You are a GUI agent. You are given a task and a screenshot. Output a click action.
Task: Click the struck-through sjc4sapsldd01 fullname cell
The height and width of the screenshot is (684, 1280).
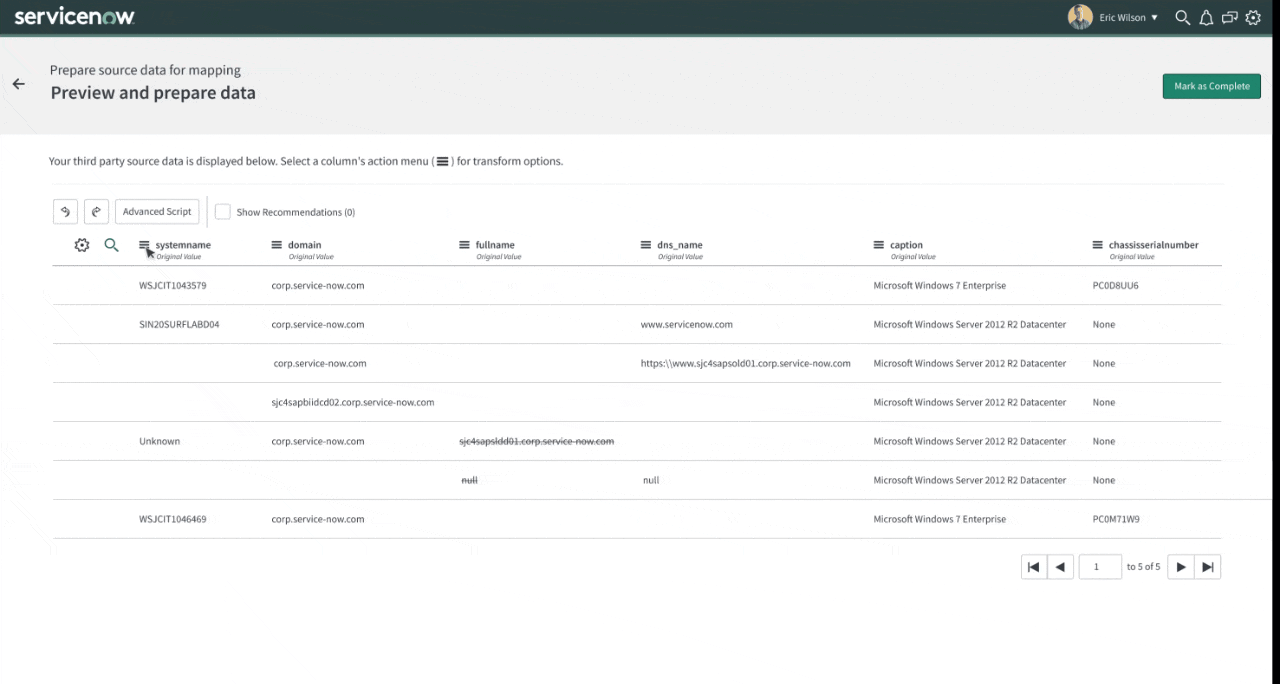point(537,441)
